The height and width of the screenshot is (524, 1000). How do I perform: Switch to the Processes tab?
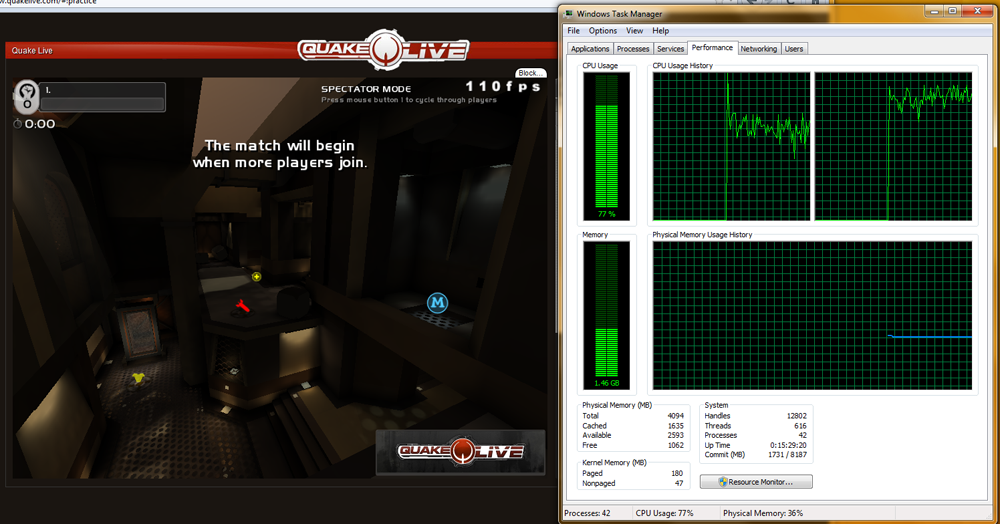[633, 49]
